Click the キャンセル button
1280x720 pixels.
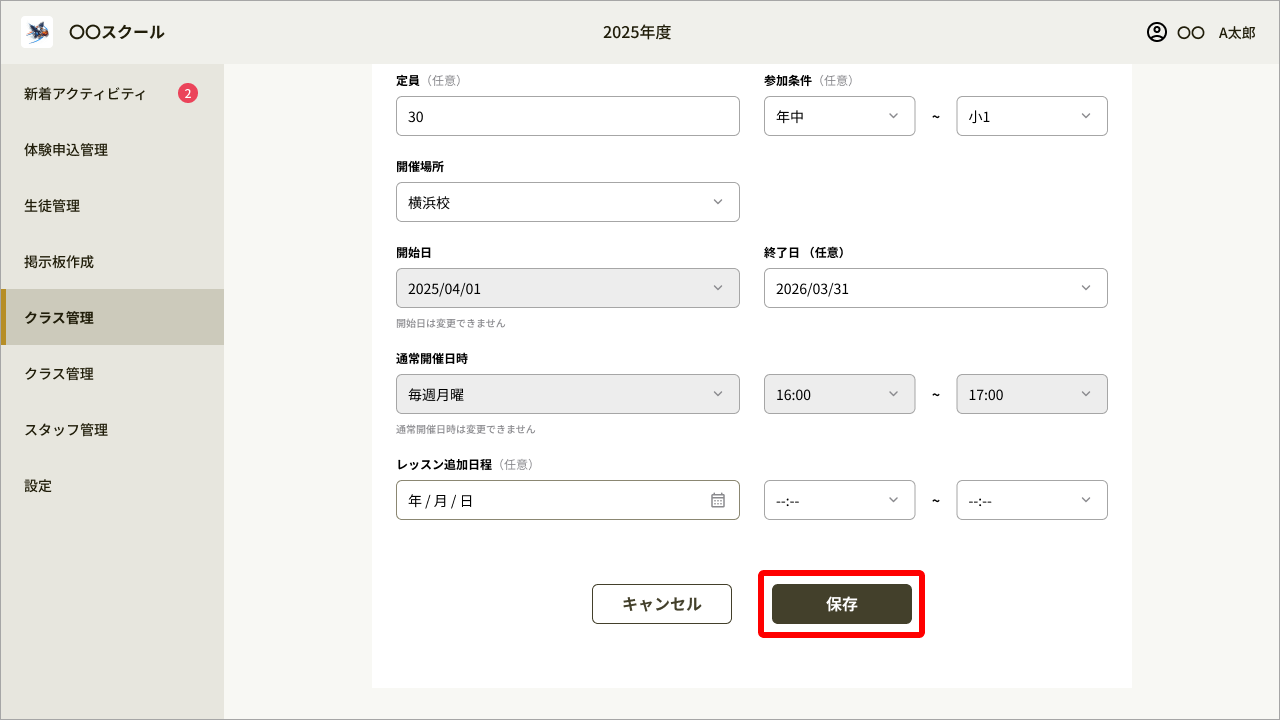point(661,604)
